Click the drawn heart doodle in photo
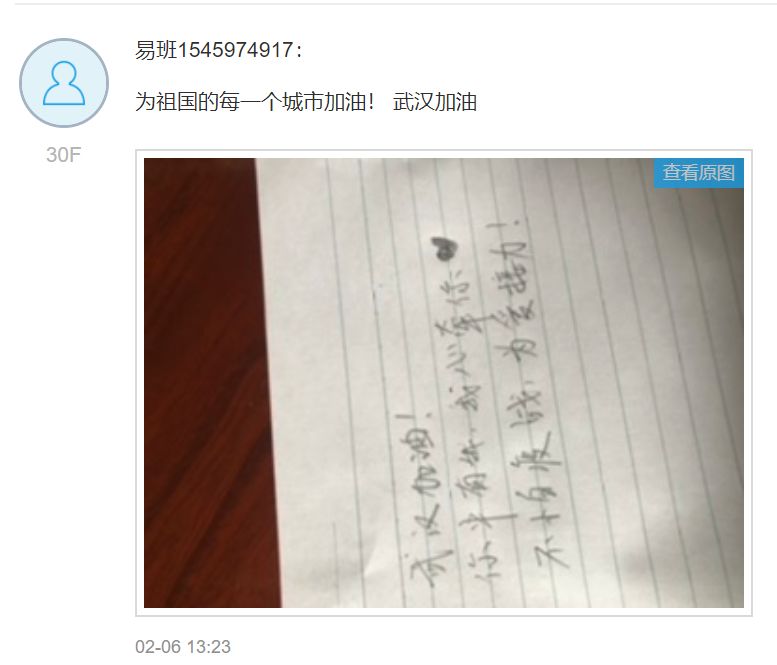 pos(444,247)
